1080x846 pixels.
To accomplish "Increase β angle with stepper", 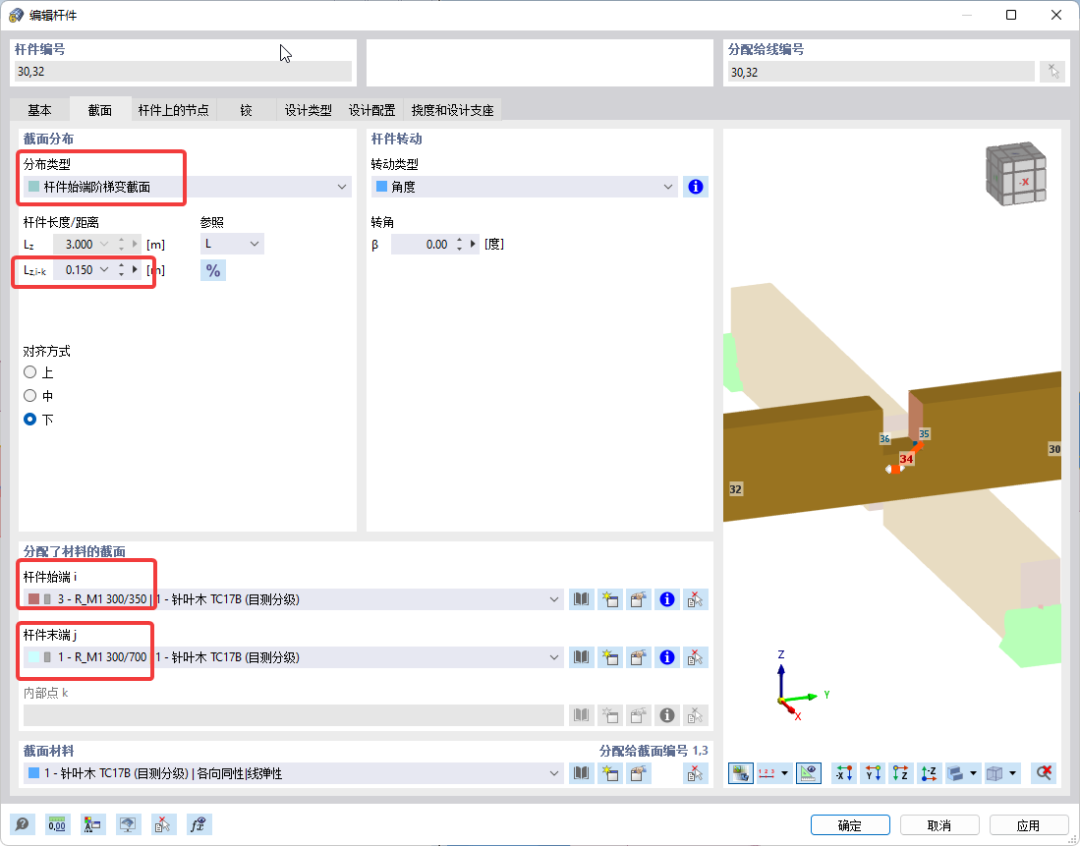I will [459, 240].
